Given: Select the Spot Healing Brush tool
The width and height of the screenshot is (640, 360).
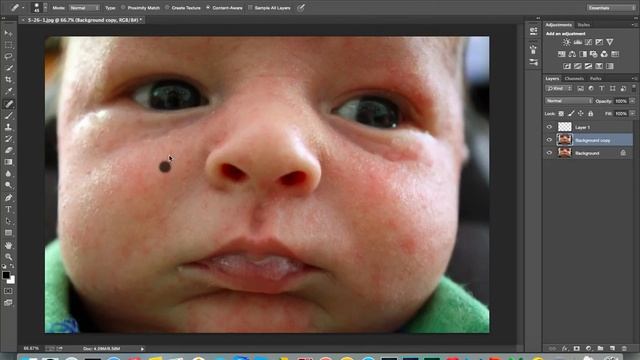Looking at the screenshot, I should click(x=8, y=104).
